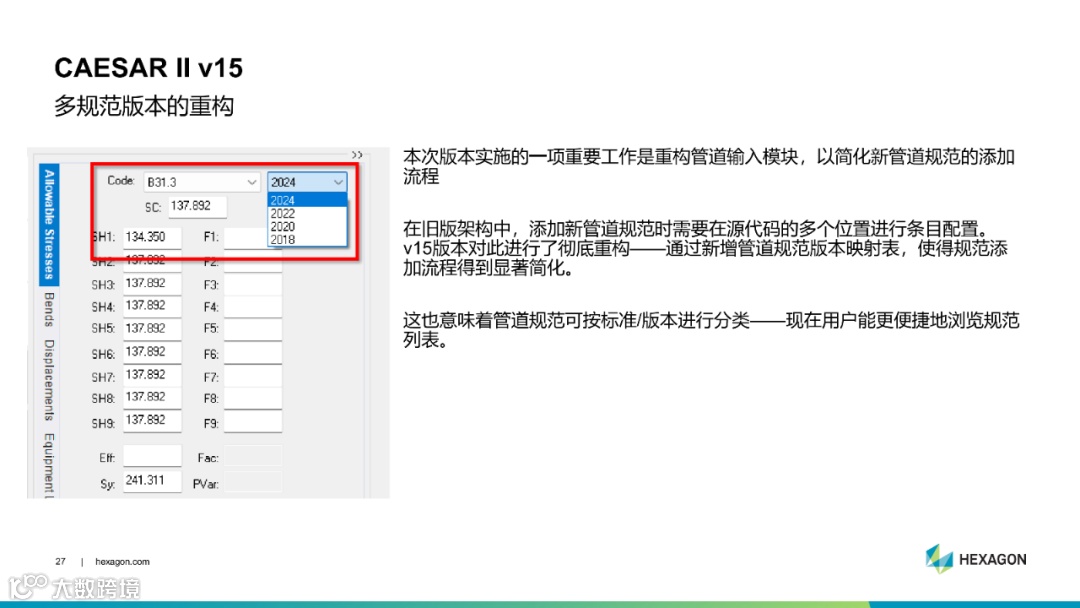
Task: Select 2020 in the edition list
Action: (307, 227)
